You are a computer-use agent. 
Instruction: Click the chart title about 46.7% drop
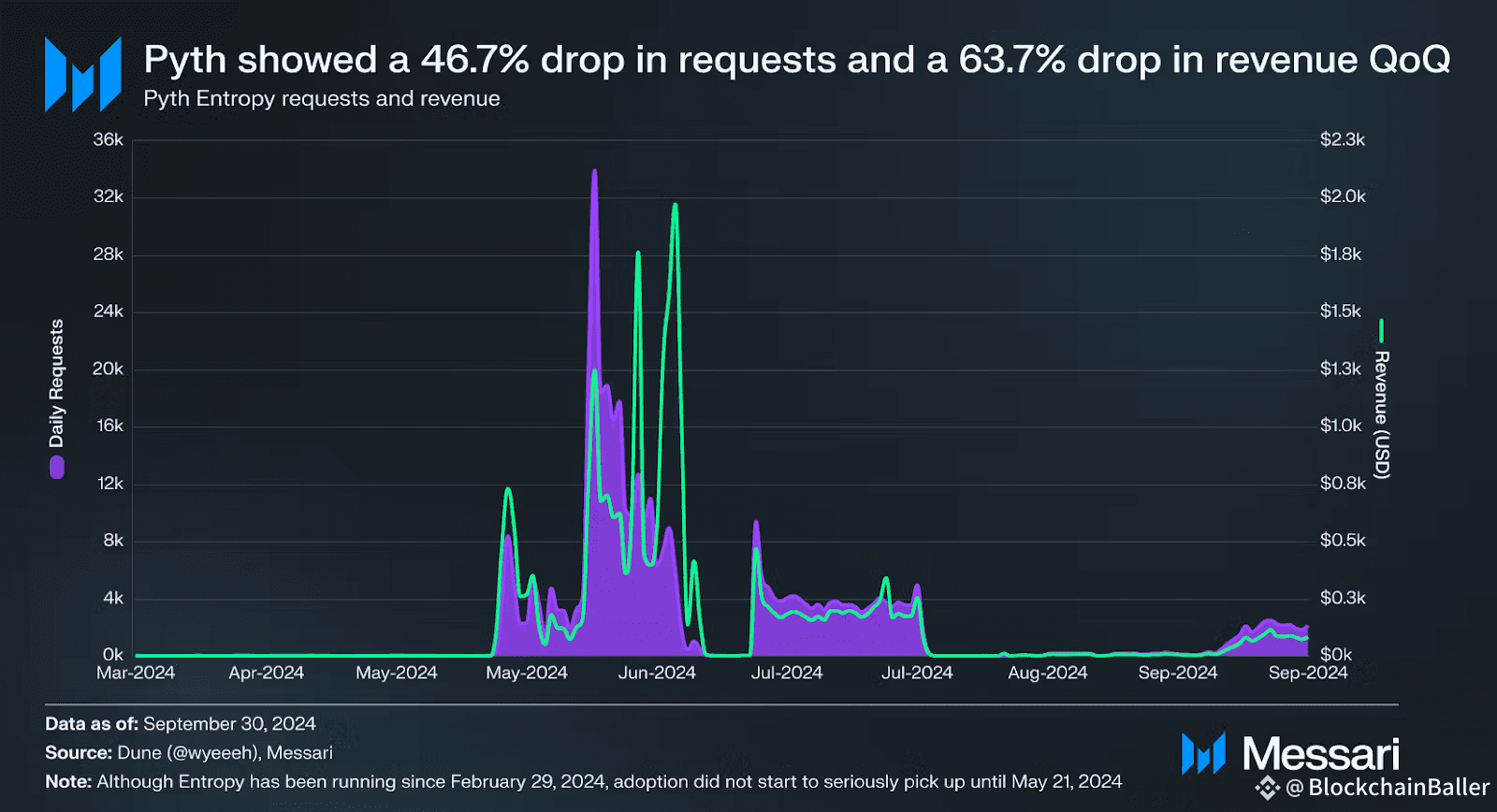coord(797,59)
